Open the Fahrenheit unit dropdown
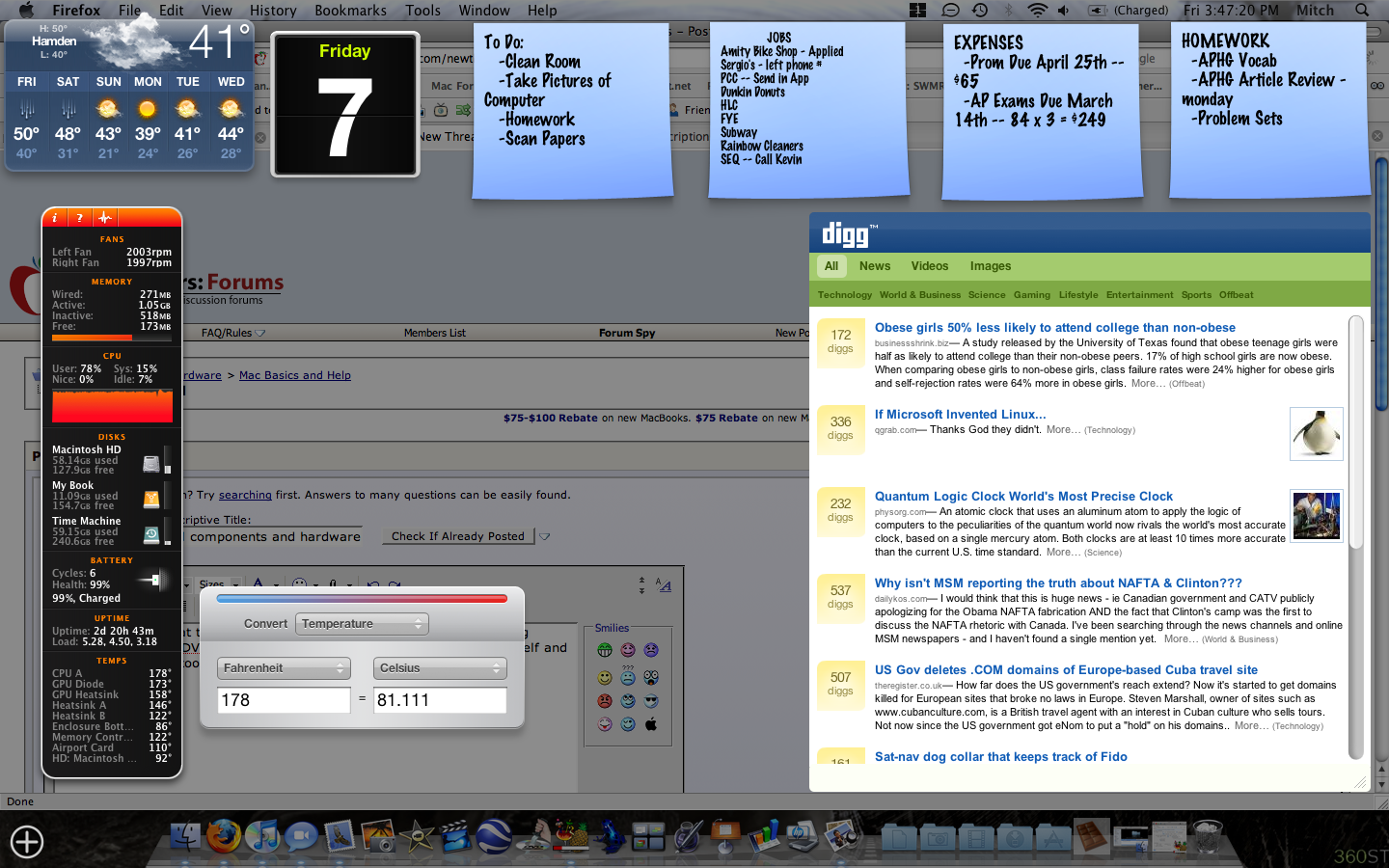 click(284, 668)
